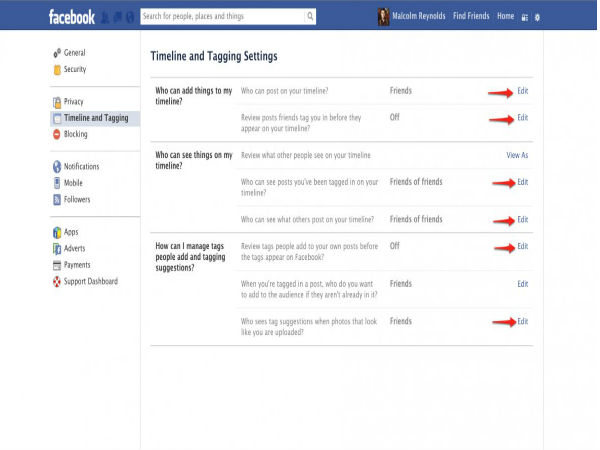Open privacy shortcuts lock icon
Image resolution: width=600 pixels, height=450 pixels.
(x=525, y=17)
